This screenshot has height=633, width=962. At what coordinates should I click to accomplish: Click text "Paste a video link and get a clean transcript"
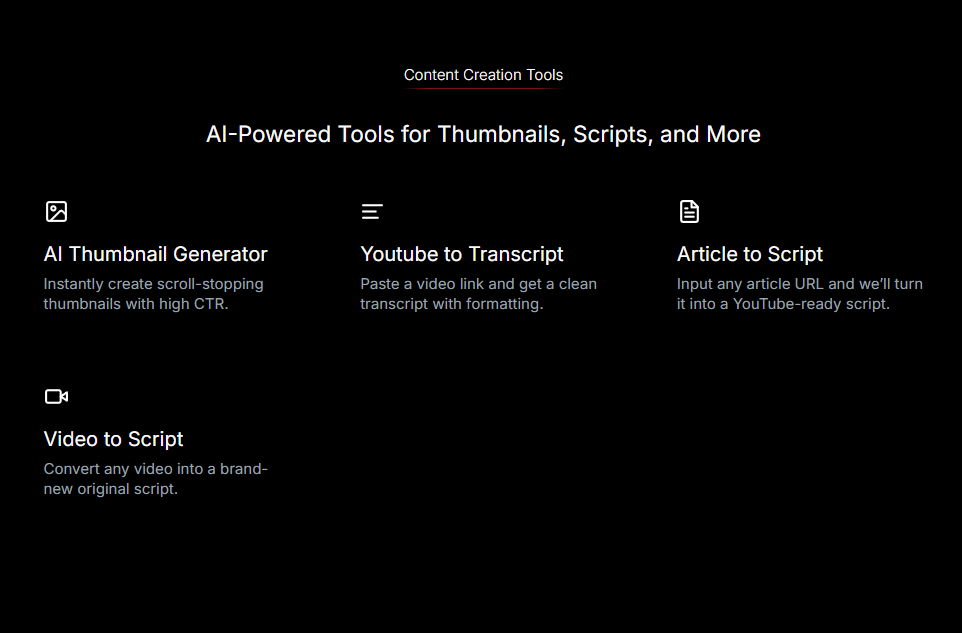(x=479, y=294)
